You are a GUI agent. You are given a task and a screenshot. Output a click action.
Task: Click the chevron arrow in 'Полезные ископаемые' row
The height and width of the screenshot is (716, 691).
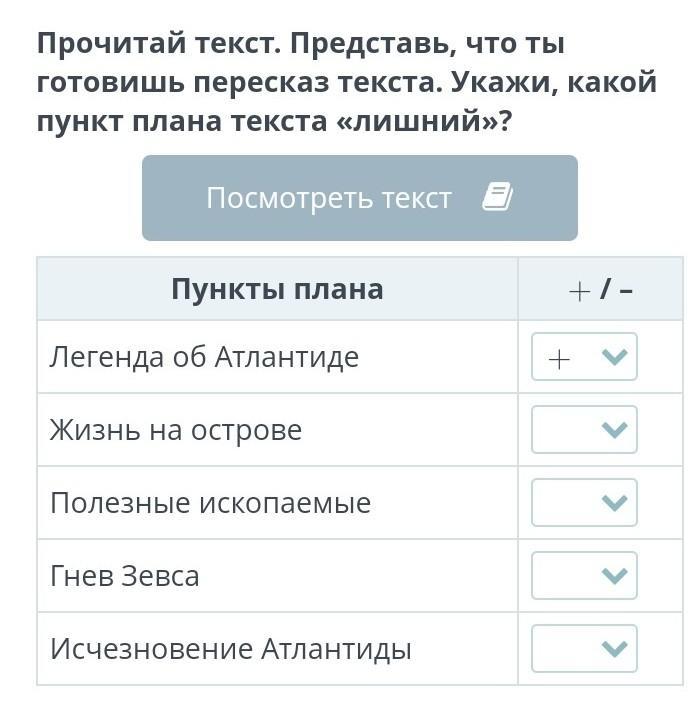[x=614, y=503]
